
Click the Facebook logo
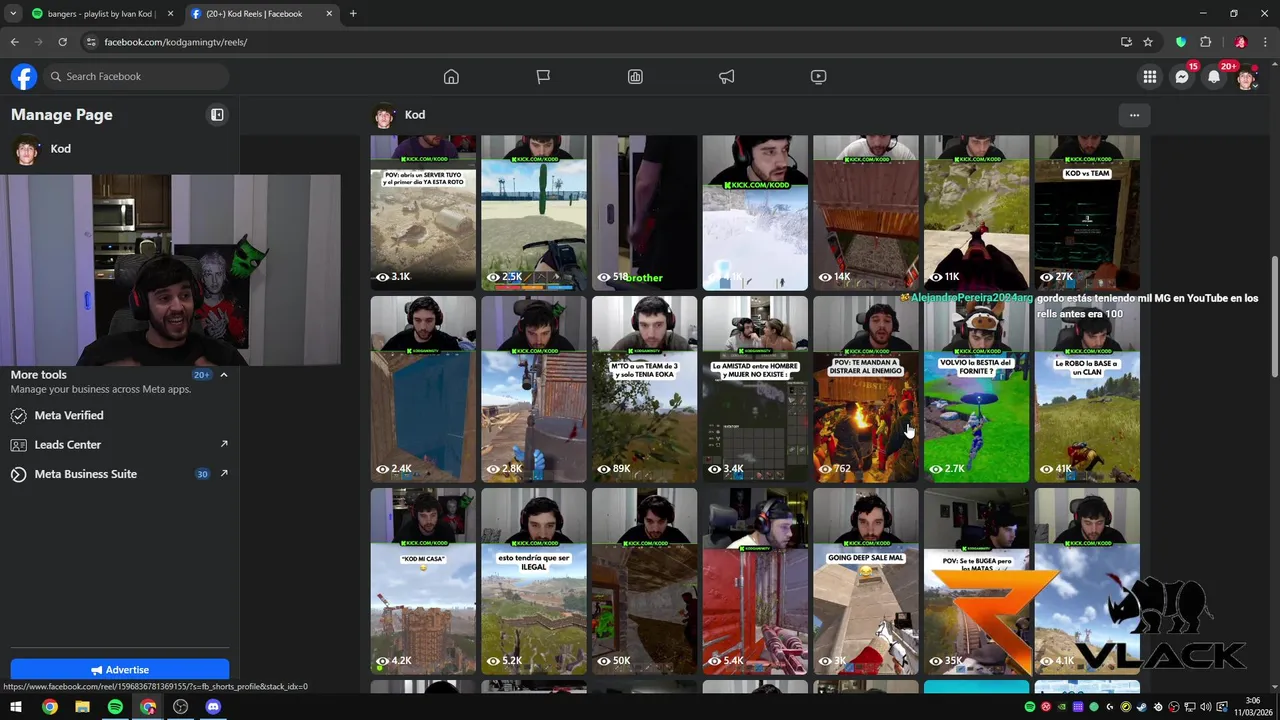tap(24, 77)
